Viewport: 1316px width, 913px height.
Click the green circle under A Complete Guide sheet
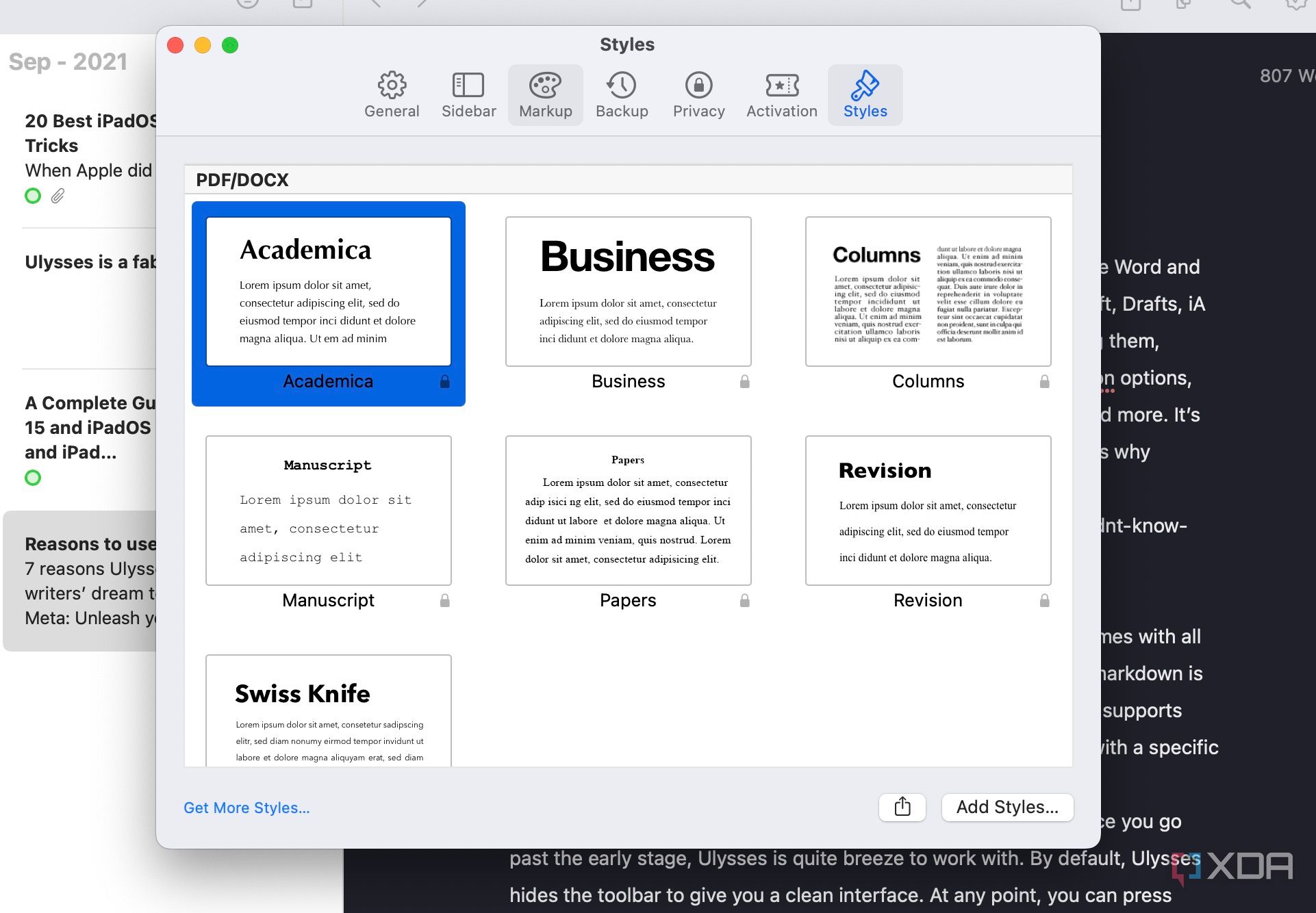tap(33, 478)
